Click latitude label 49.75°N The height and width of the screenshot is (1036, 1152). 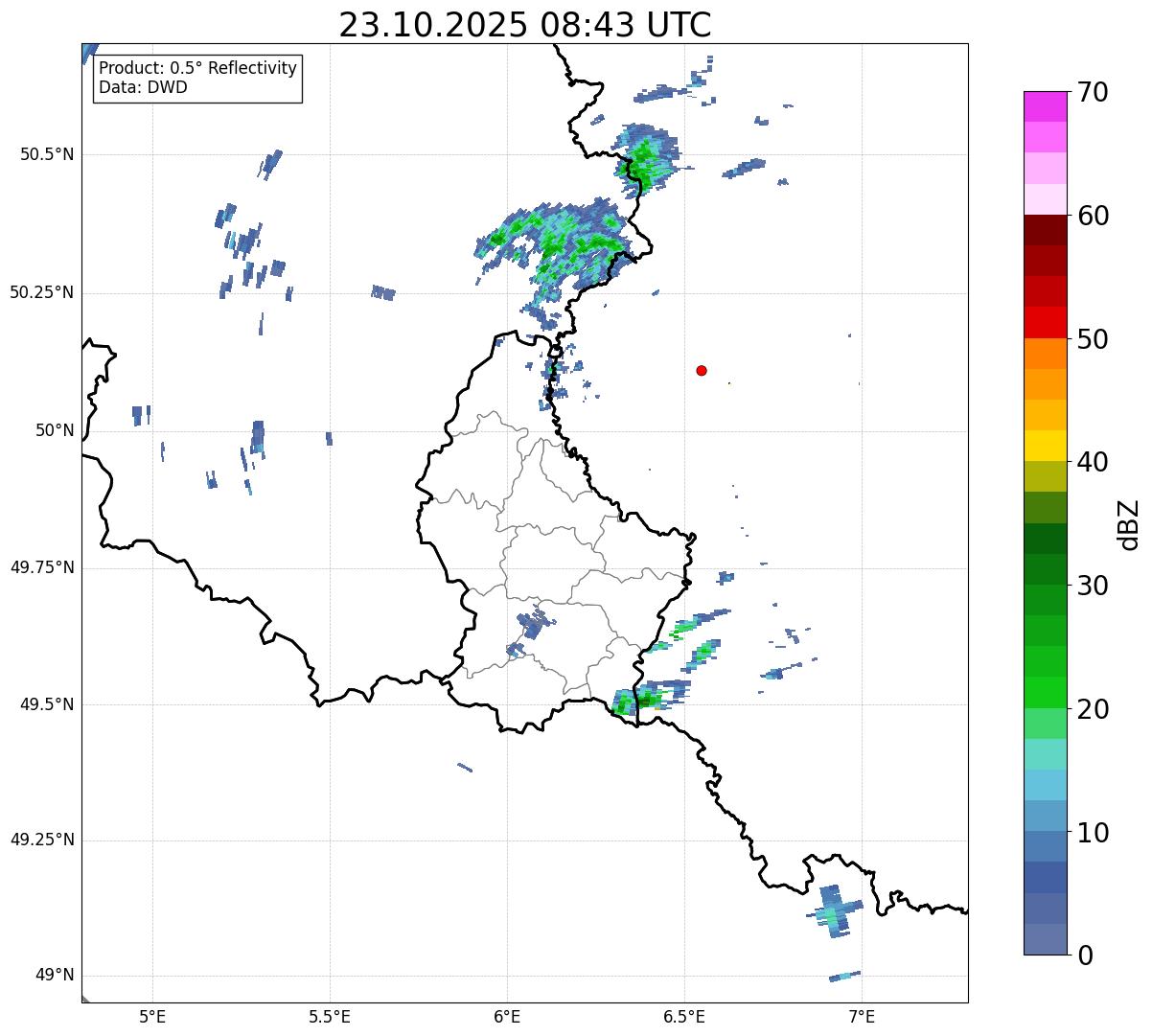click(x=42, y=567)
